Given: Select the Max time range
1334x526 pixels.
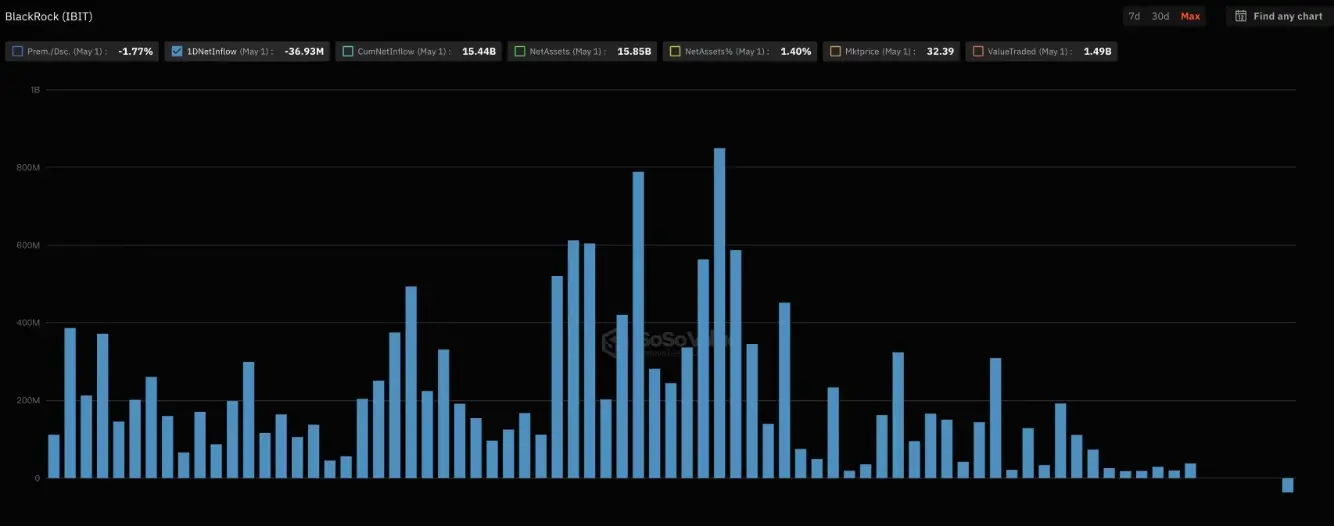Looking at the screenshot, I should click(1190, 16).
